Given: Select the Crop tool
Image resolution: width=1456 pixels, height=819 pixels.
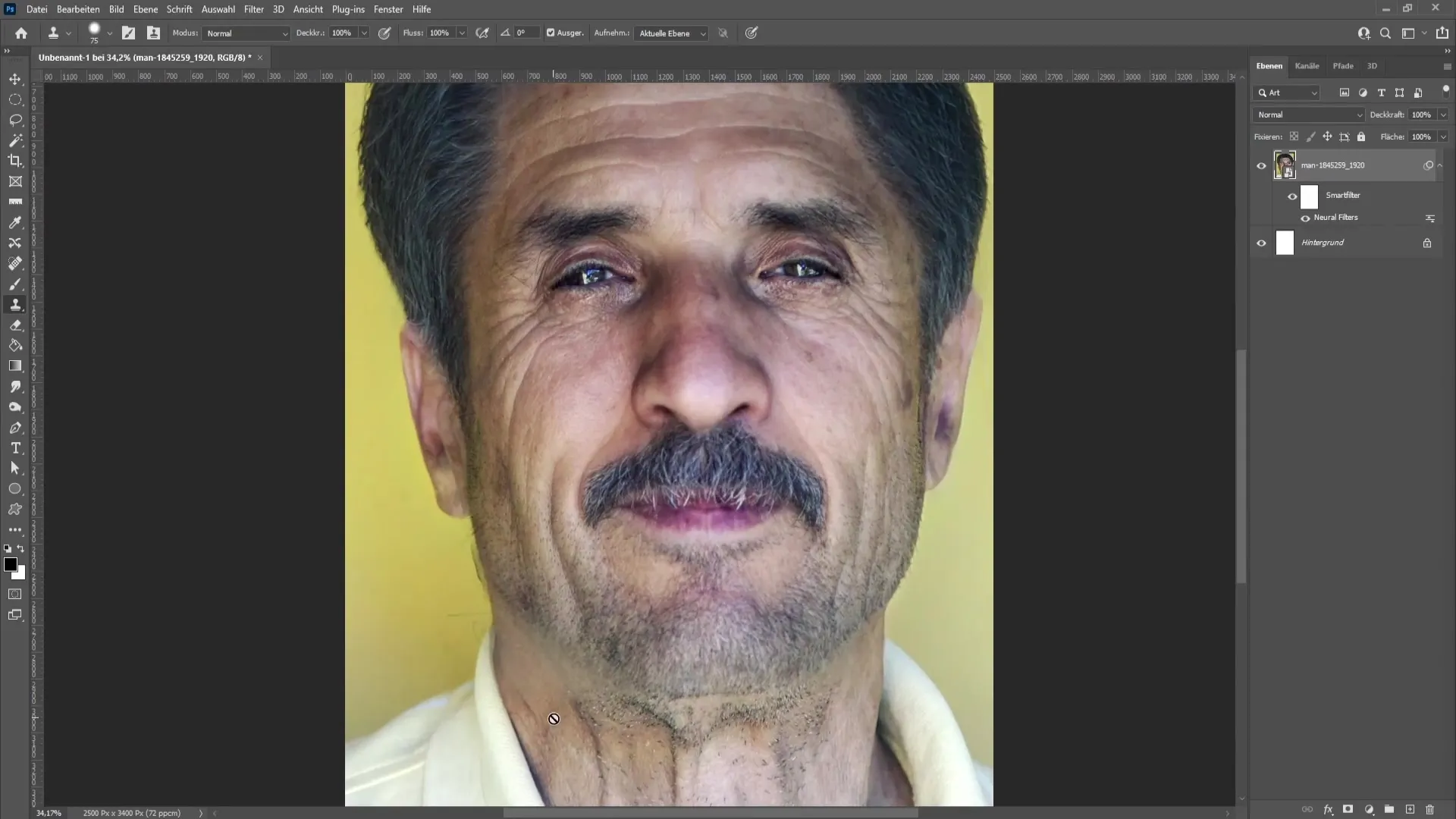Looking at the screenshot, I should (x=15, y=160).
